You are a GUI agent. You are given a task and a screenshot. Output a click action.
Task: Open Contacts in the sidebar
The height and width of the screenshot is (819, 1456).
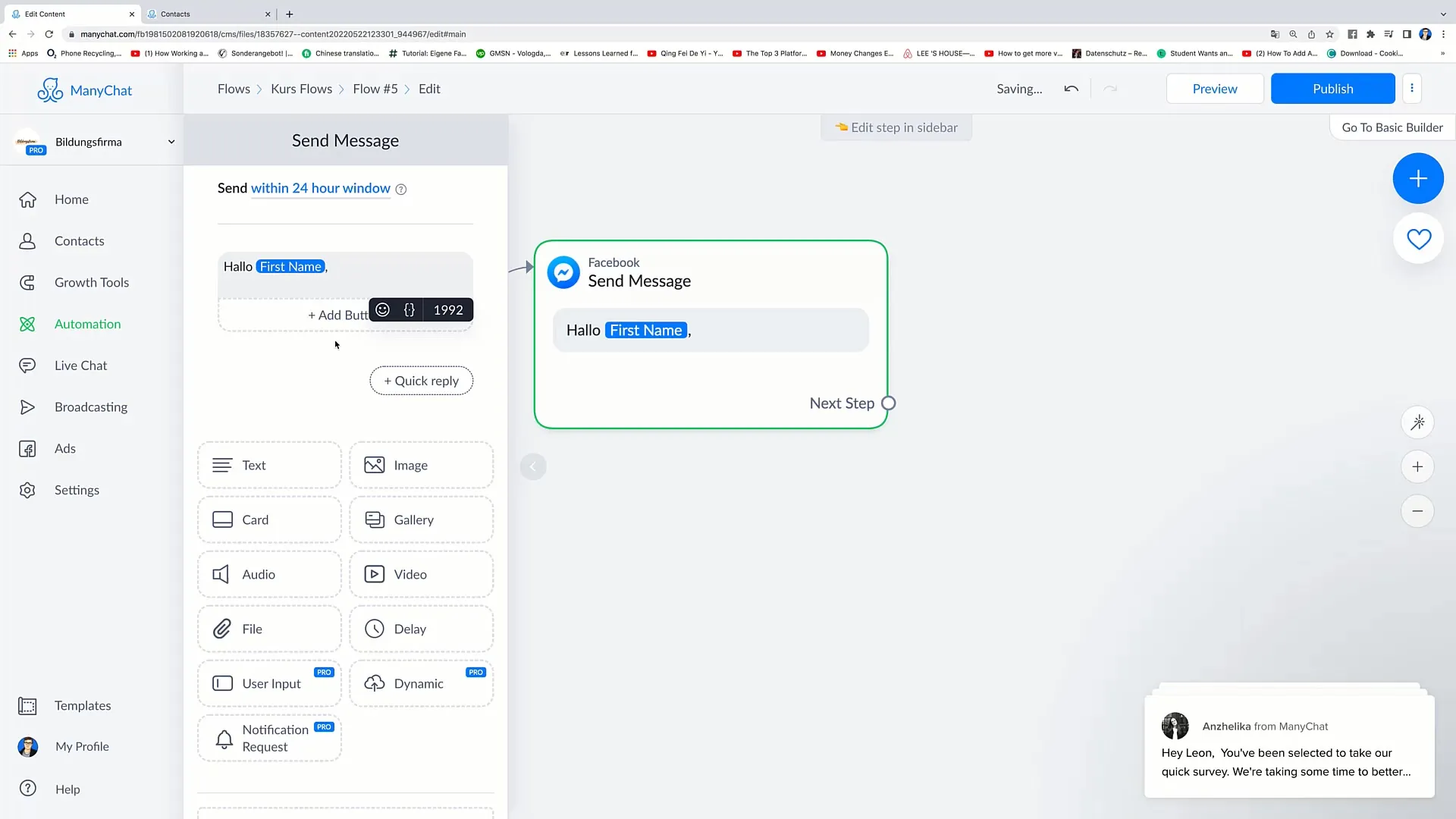(79, 241)
